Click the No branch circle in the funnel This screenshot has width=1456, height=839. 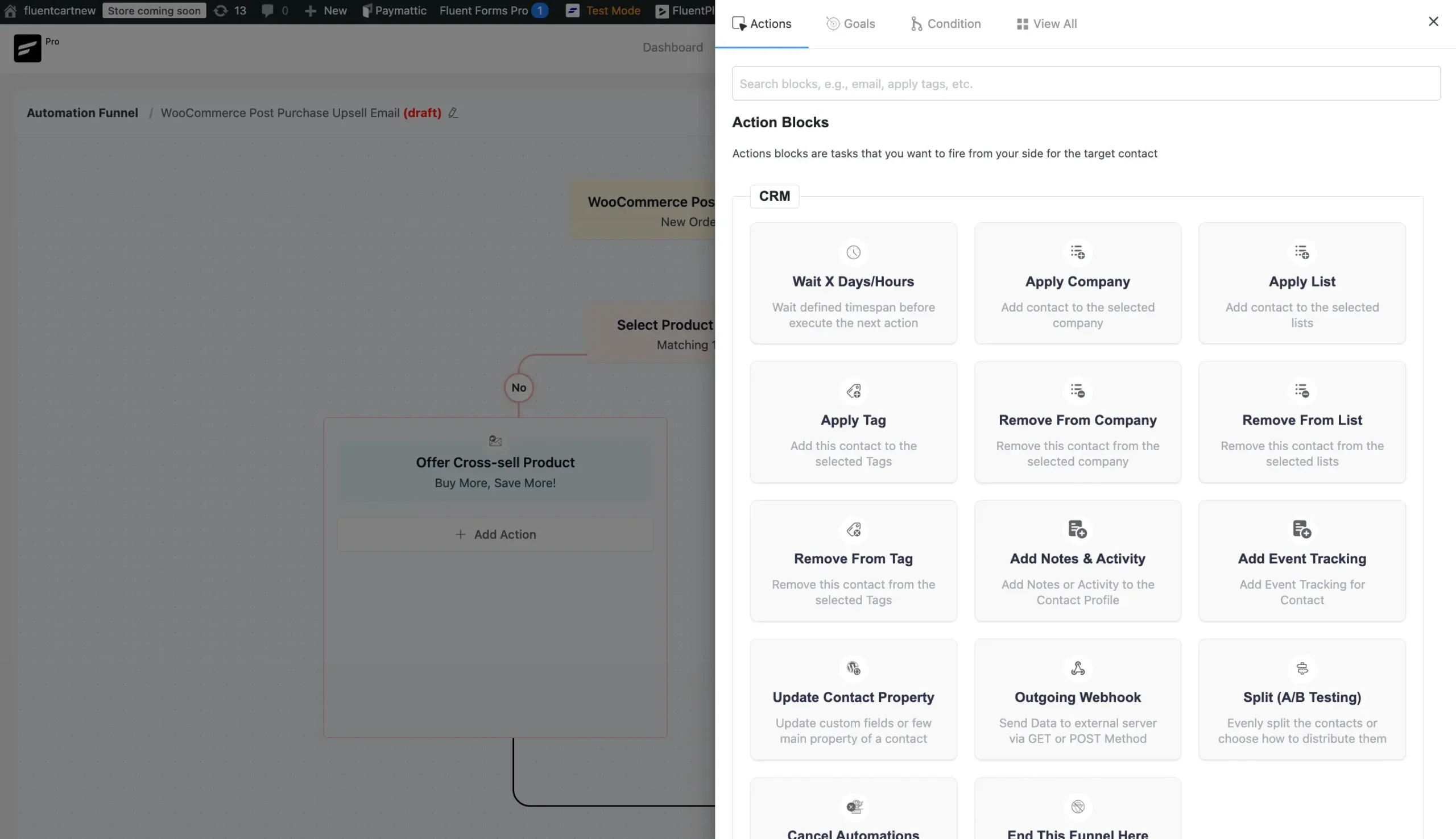click(x=519, y=388)
